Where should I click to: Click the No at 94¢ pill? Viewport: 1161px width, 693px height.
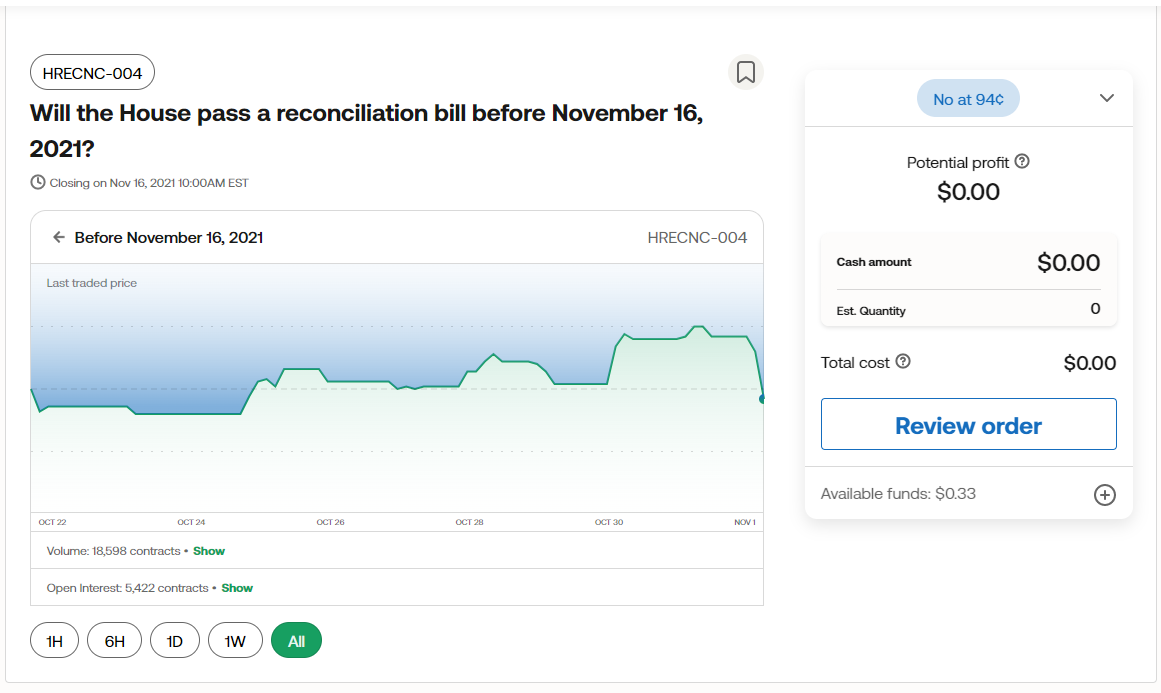pos(968,99)
